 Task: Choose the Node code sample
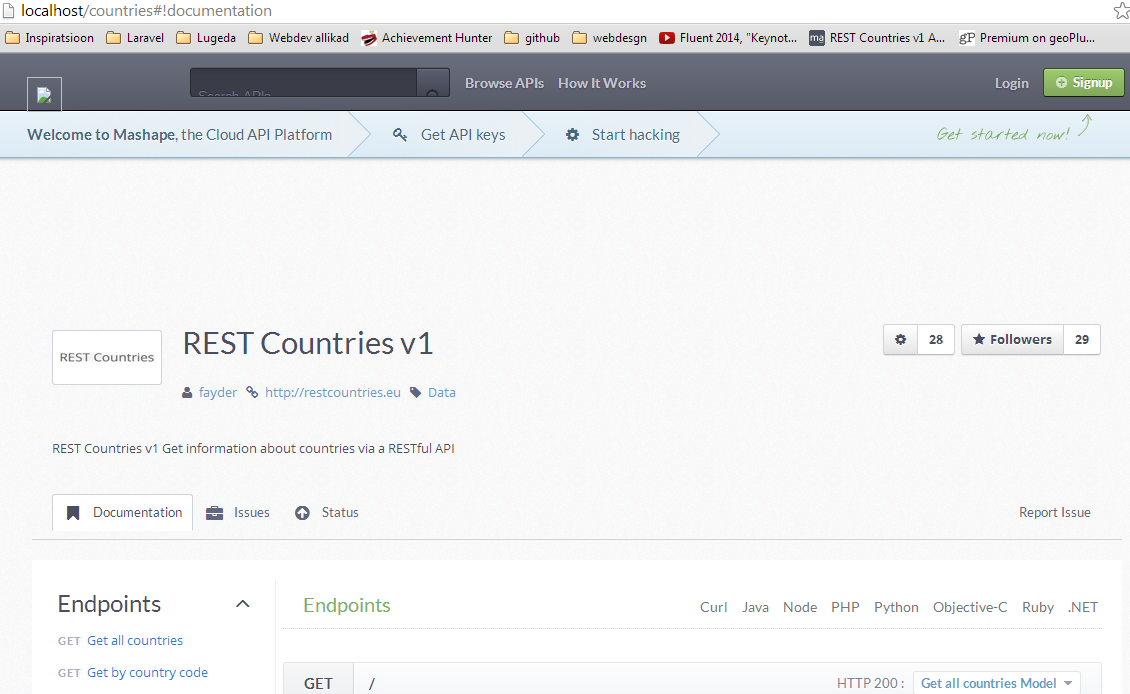point(800,607)
